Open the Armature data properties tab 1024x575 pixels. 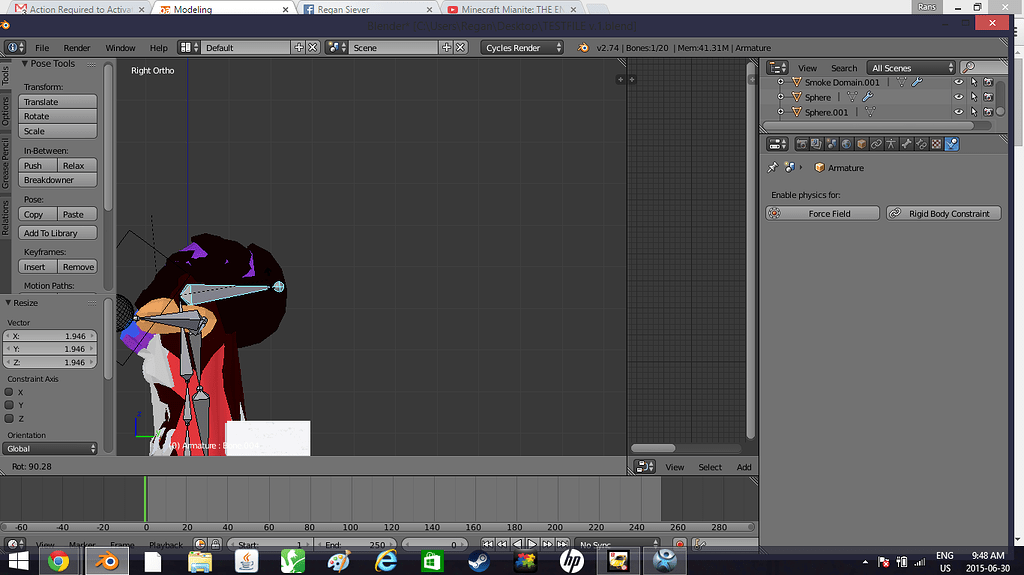tap(891, 144)
